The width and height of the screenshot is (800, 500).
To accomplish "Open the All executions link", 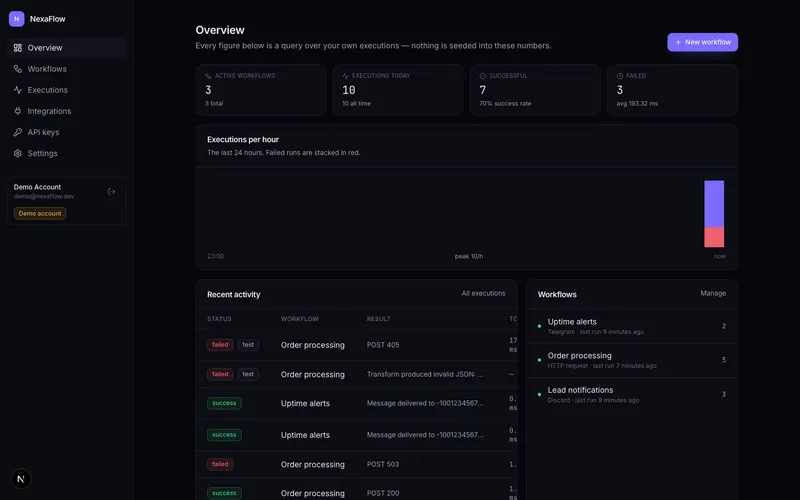I will point(483,293).
